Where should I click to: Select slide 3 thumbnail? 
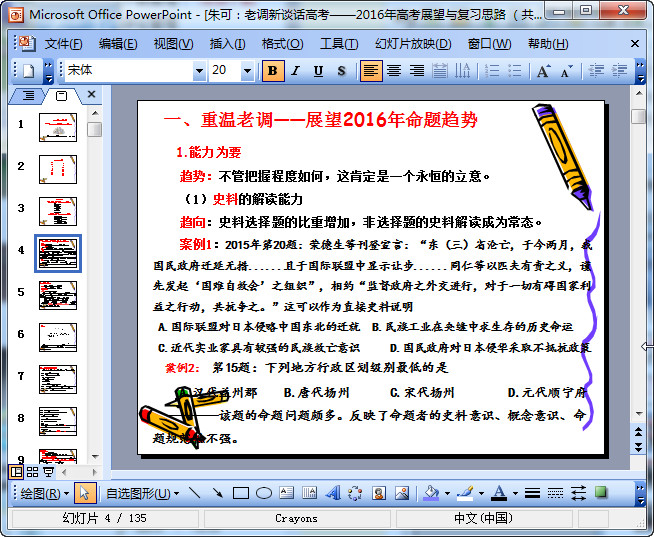[58, 211]
